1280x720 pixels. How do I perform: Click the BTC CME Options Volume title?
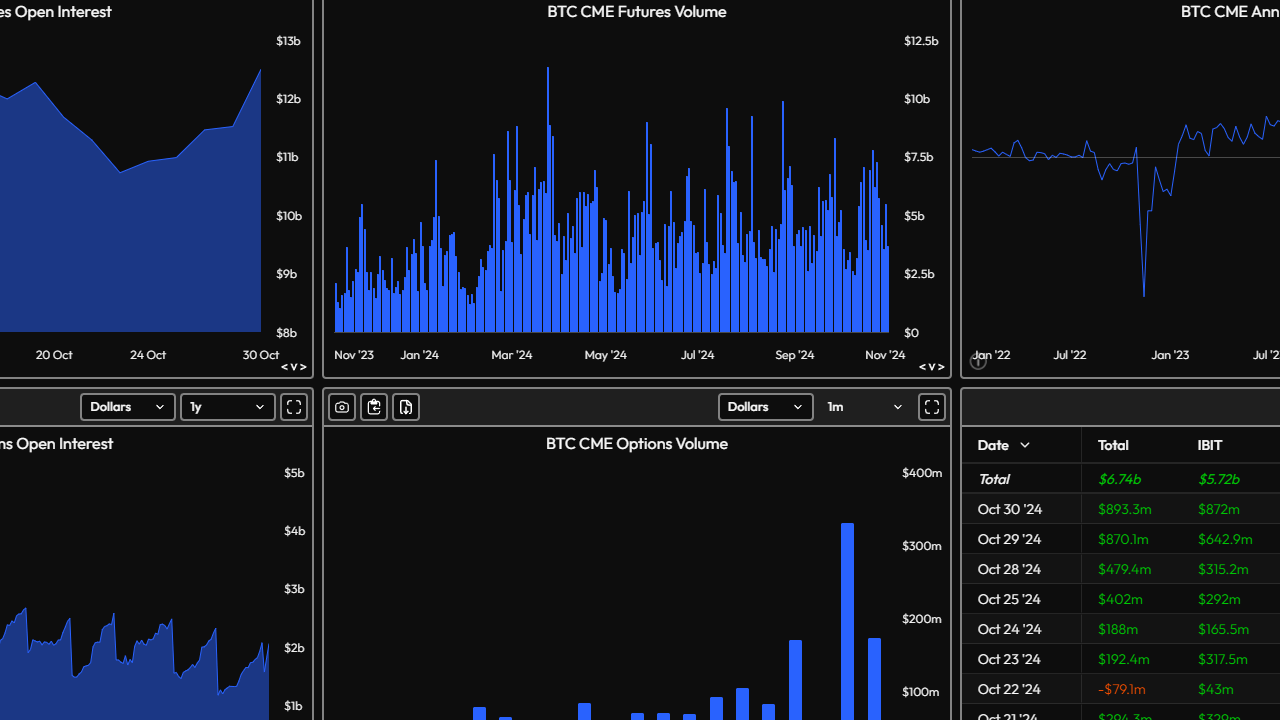(x=637, y=444)
